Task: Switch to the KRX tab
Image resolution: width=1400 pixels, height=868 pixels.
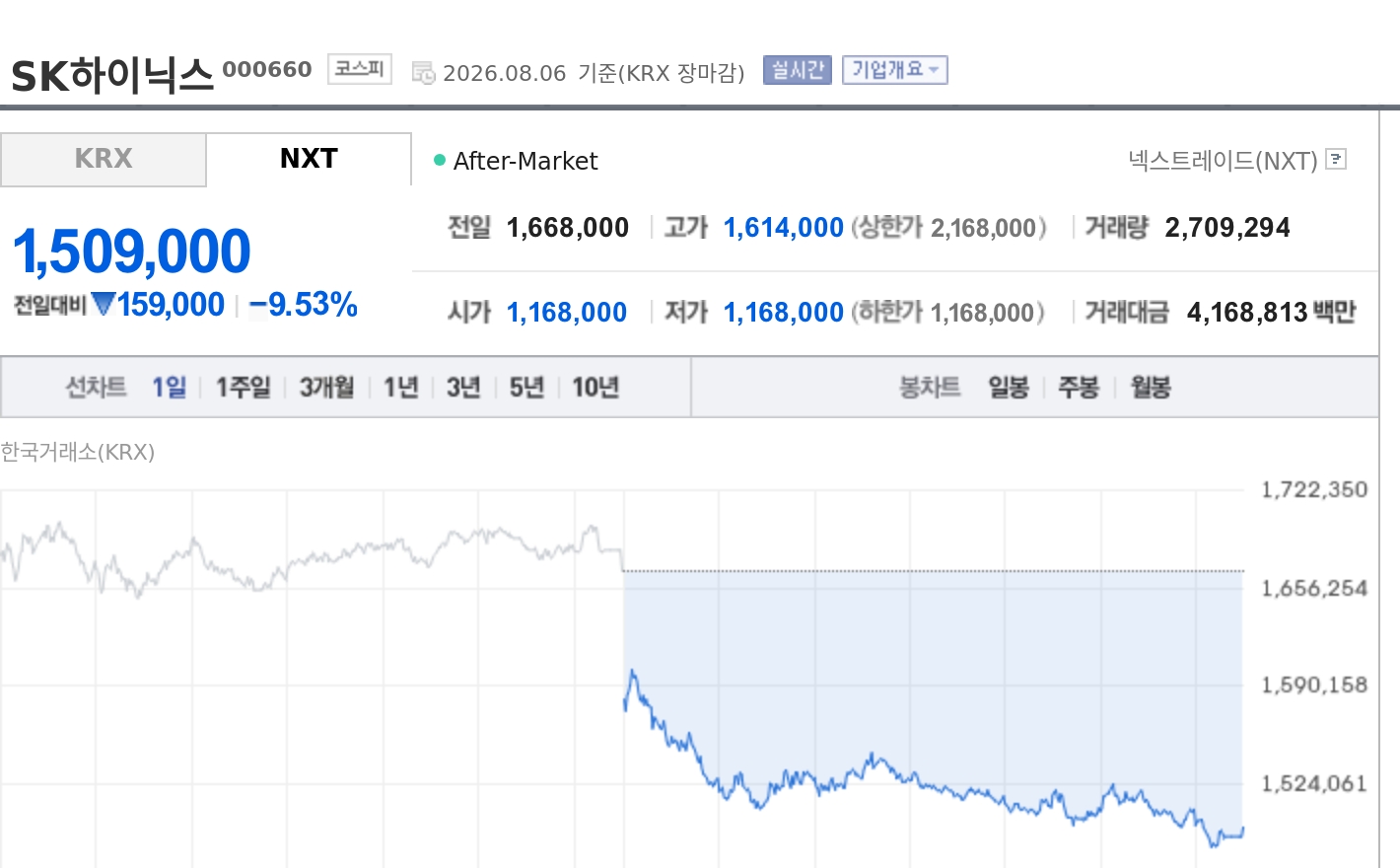Action: pyautogui.click(x=104, y=159)
